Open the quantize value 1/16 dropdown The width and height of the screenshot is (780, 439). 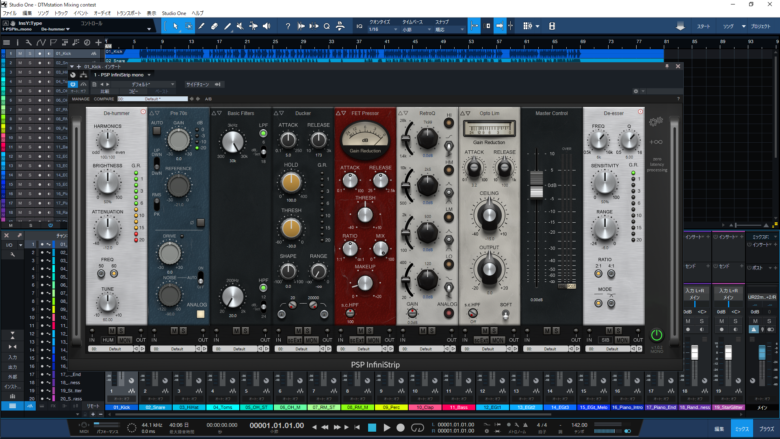click(x=383, y=29)
